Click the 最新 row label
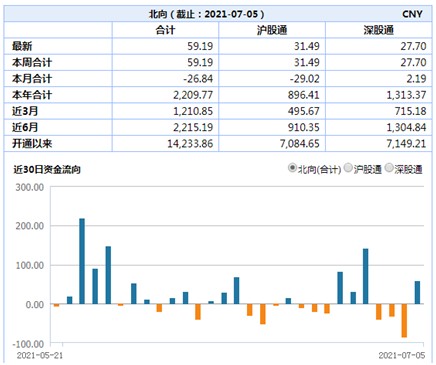Screen dimensions: 436x365 [22, 46]
